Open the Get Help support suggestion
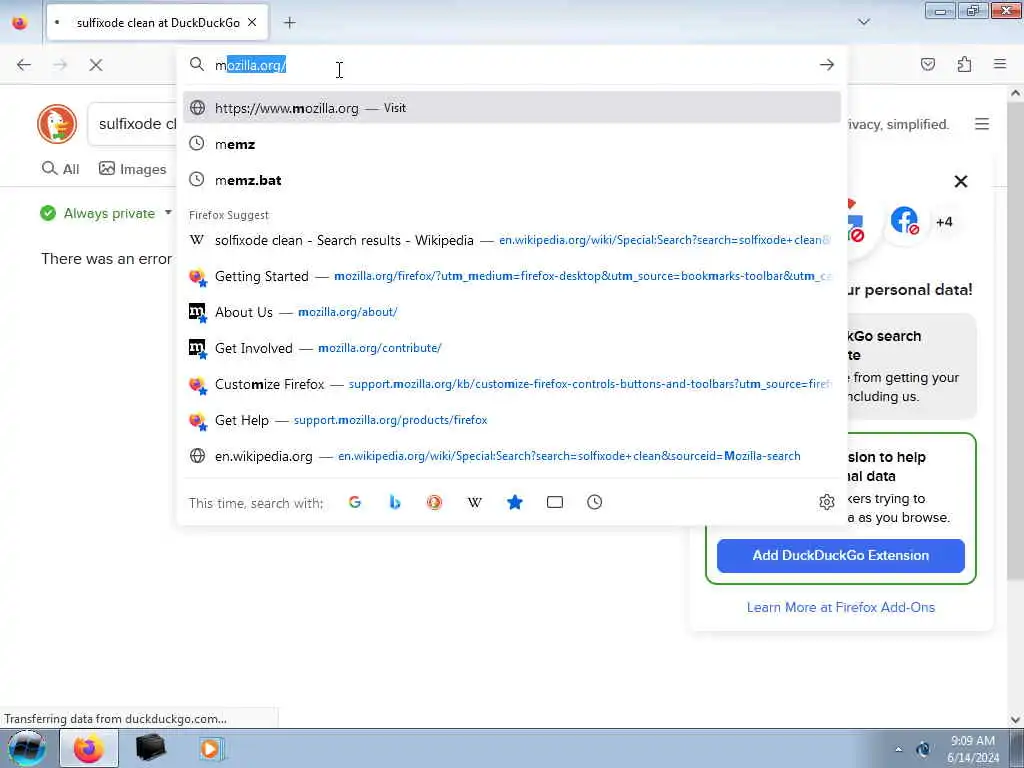The height and width of the screenshot is (768, 1024). 512,420
